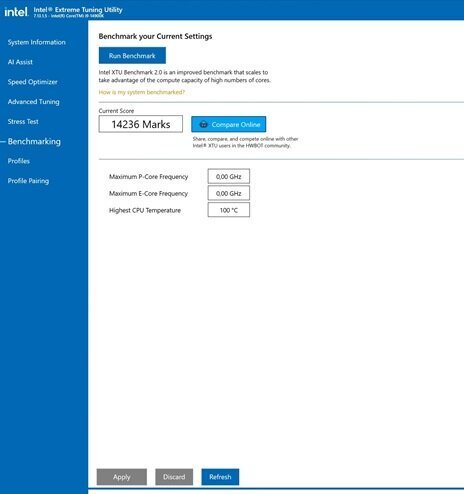
Task: Select Benchmarking in sidebar
Action: tap(34, 141)
